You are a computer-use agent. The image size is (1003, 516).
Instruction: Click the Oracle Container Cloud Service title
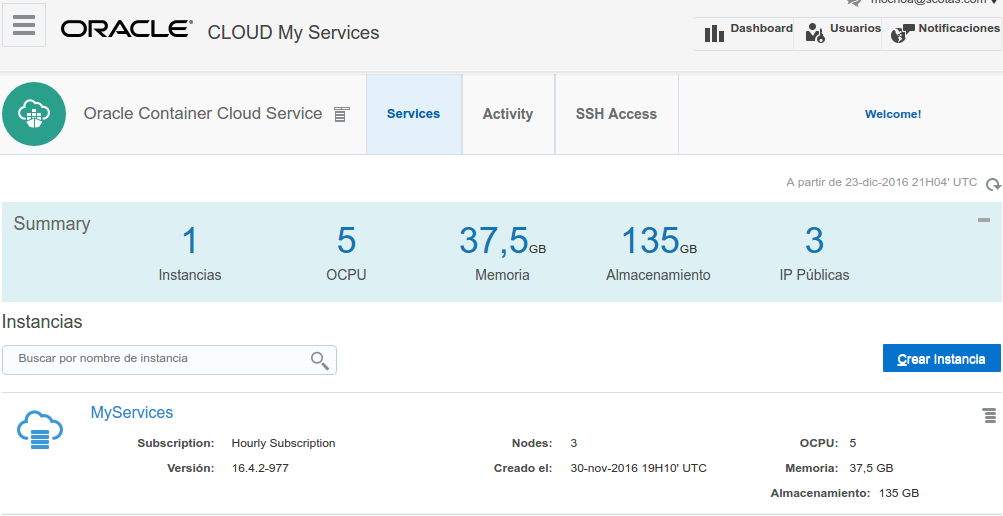(203, 114)
